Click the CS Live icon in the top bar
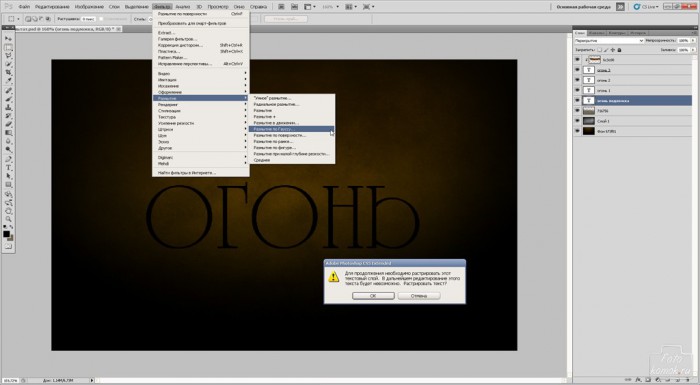The image size is (700, 385). pos(637,7)
